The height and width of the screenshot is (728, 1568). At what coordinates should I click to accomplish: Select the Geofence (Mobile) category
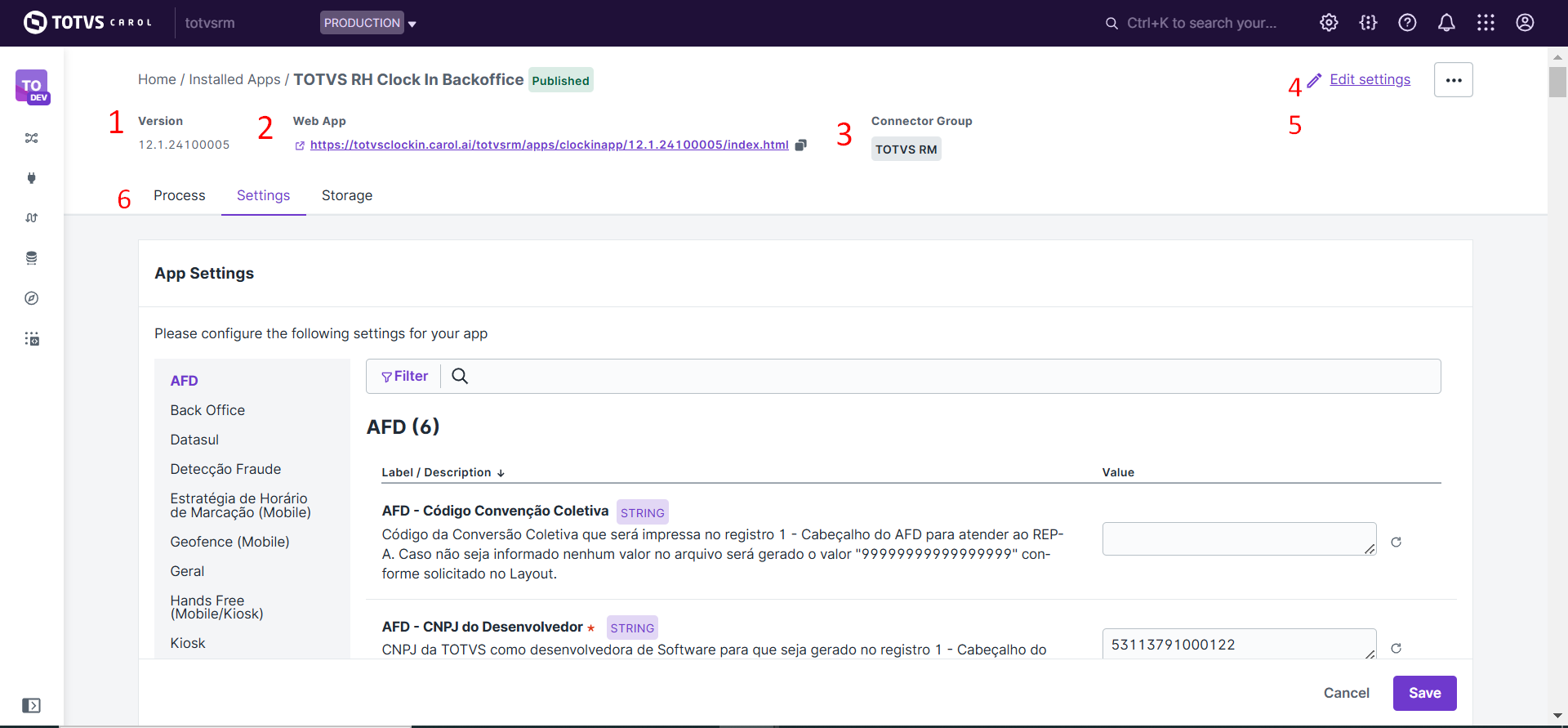click(x=229, y=542)
